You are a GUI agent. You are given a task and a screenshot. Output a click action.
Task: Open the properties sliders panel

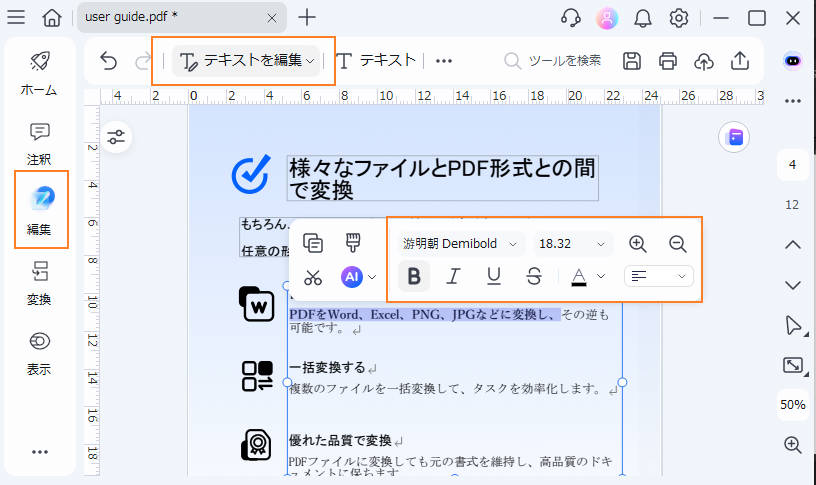point(116,137)
